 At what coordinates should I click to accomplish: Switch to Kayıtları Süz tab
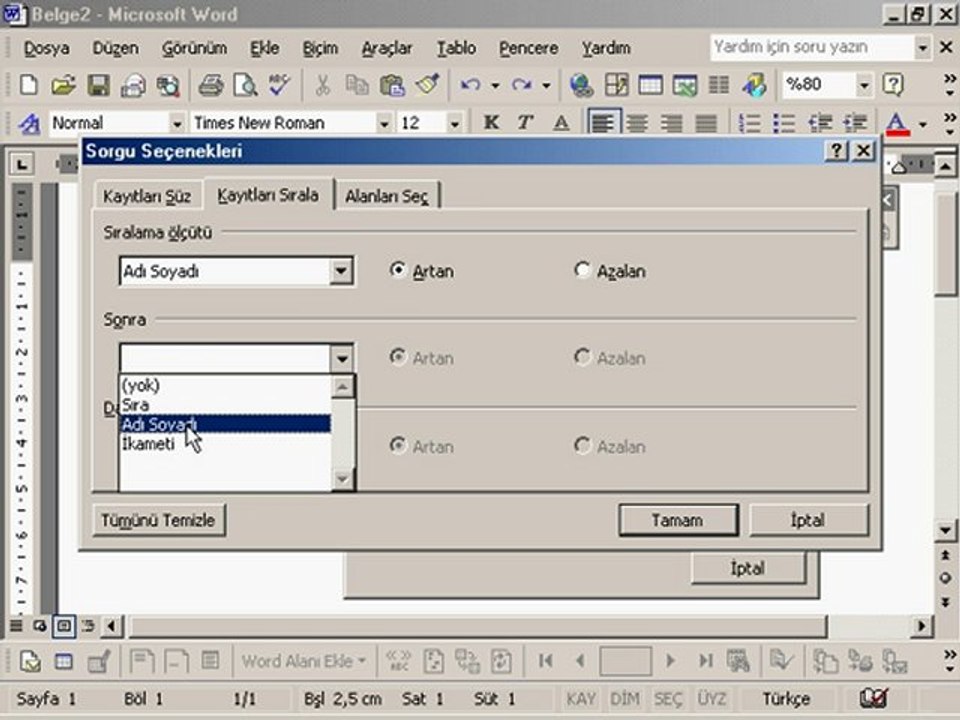tap(147, 197)
